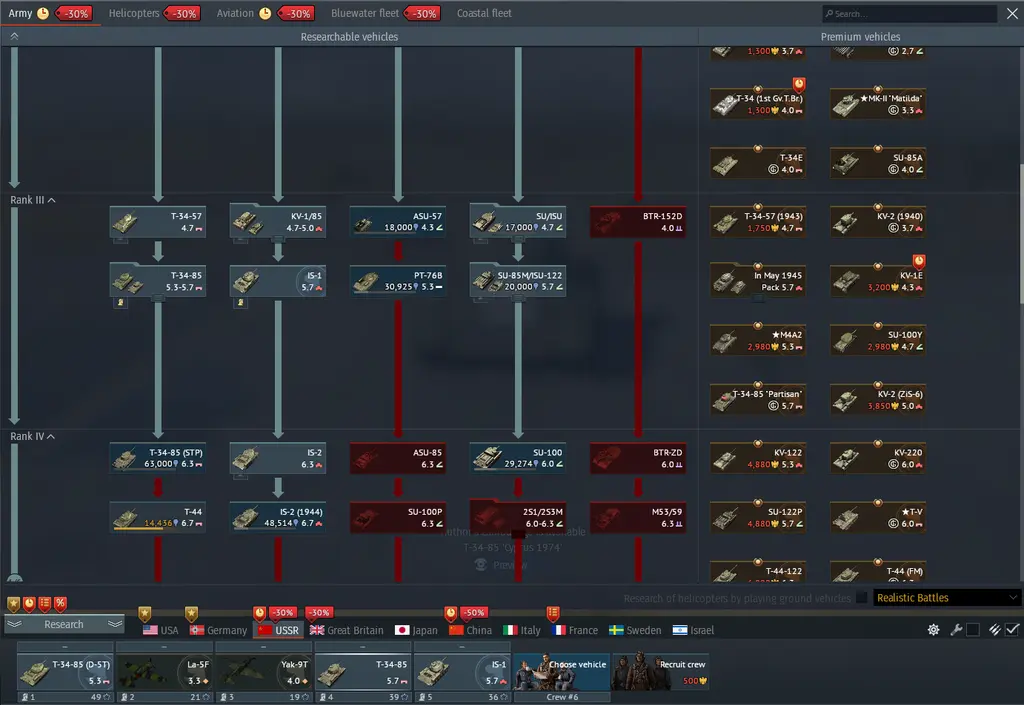The height and width of the screenshot is (705, 1024).
Task: Open crew settings gear icon
Action: click(x=933, y=629)
